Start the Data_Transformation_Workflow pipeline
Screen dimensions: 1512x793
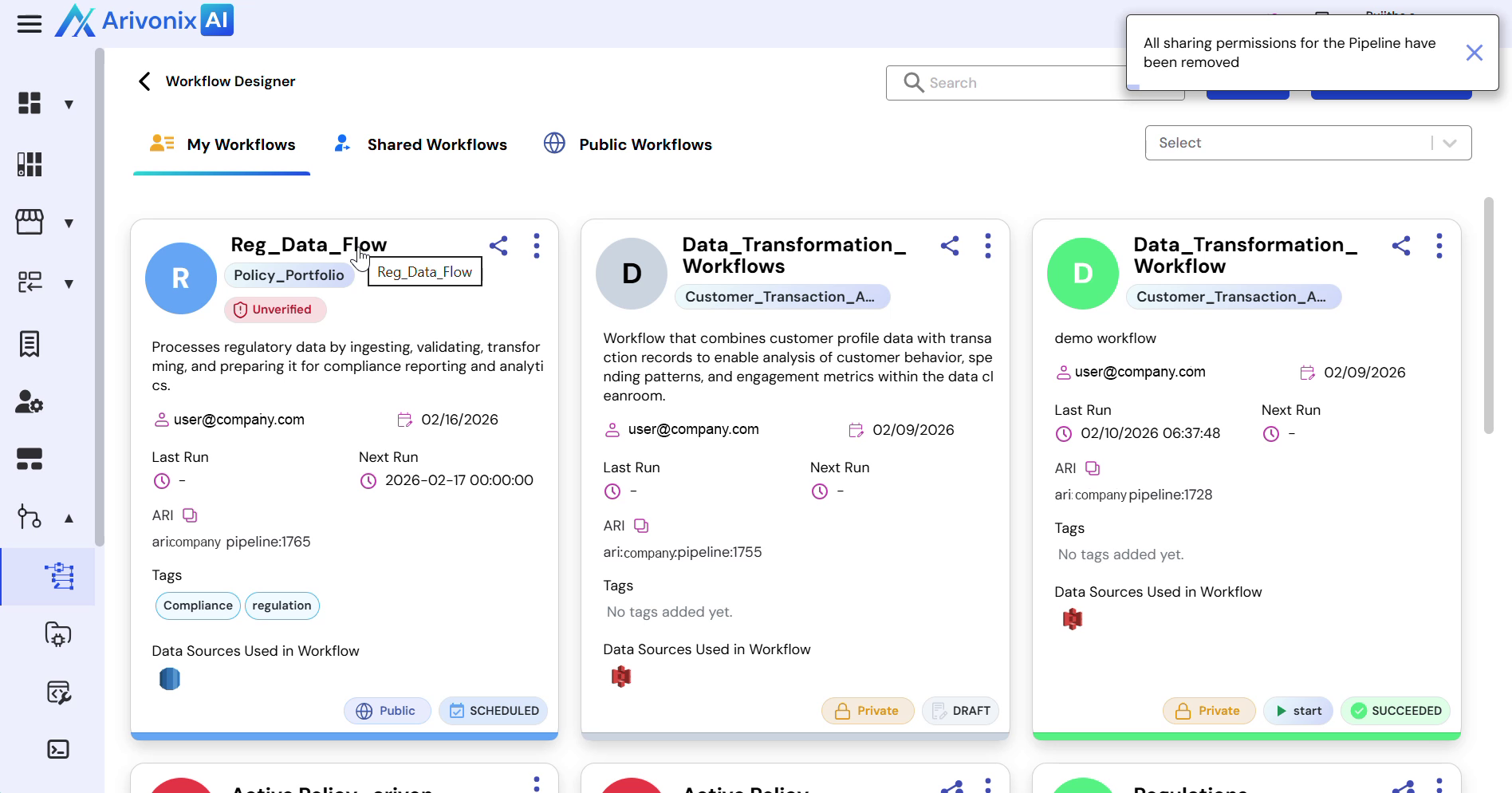point(1297,711)
